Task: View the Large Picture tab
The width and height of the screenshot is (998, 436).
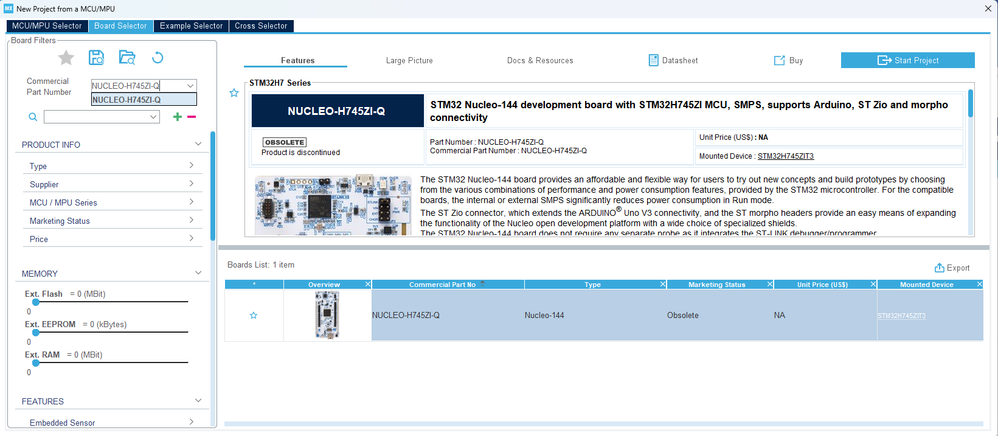Action: [409, 60]
